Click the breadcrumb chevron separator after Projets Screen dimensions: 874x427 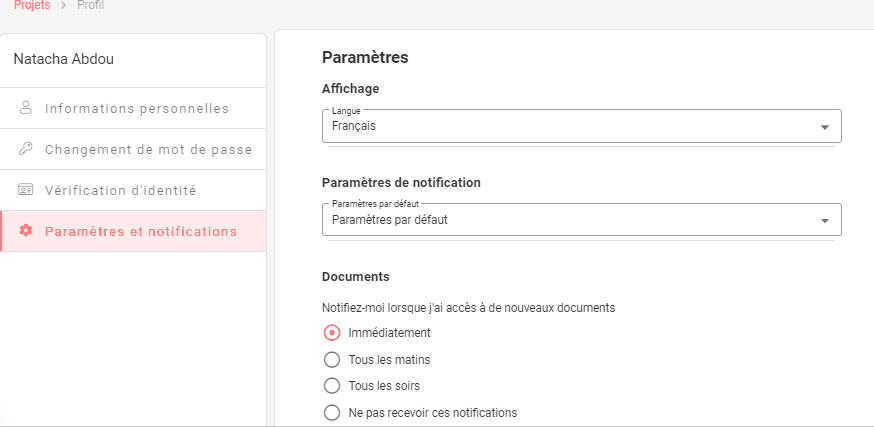click(62, 6)
